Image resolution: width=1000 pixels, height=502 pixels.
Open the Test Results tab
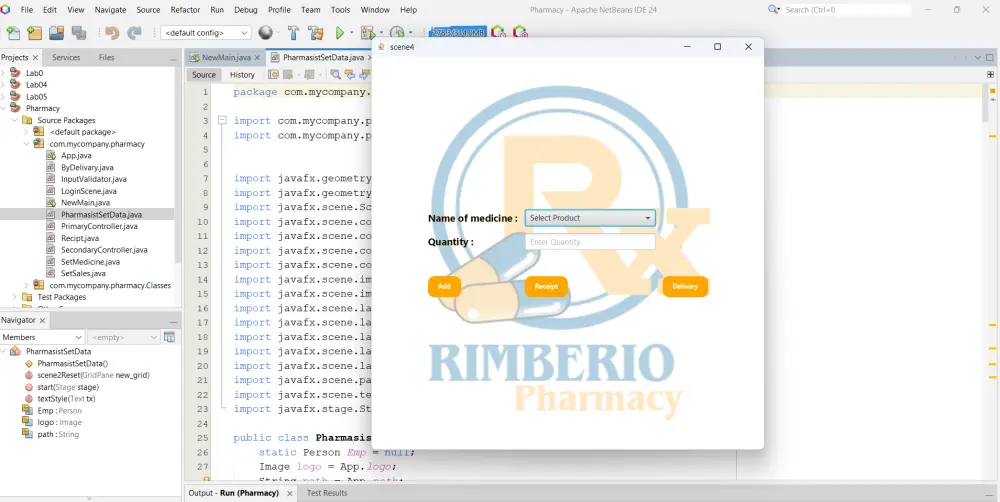point(327,493)
